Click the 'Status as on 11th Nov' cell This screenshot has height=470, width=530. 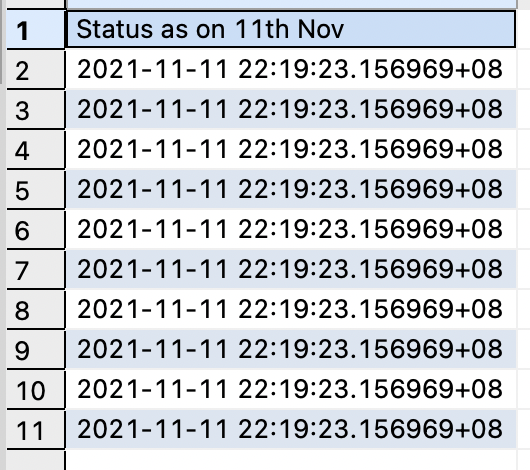pyautogui.click(x=291, y=29)
